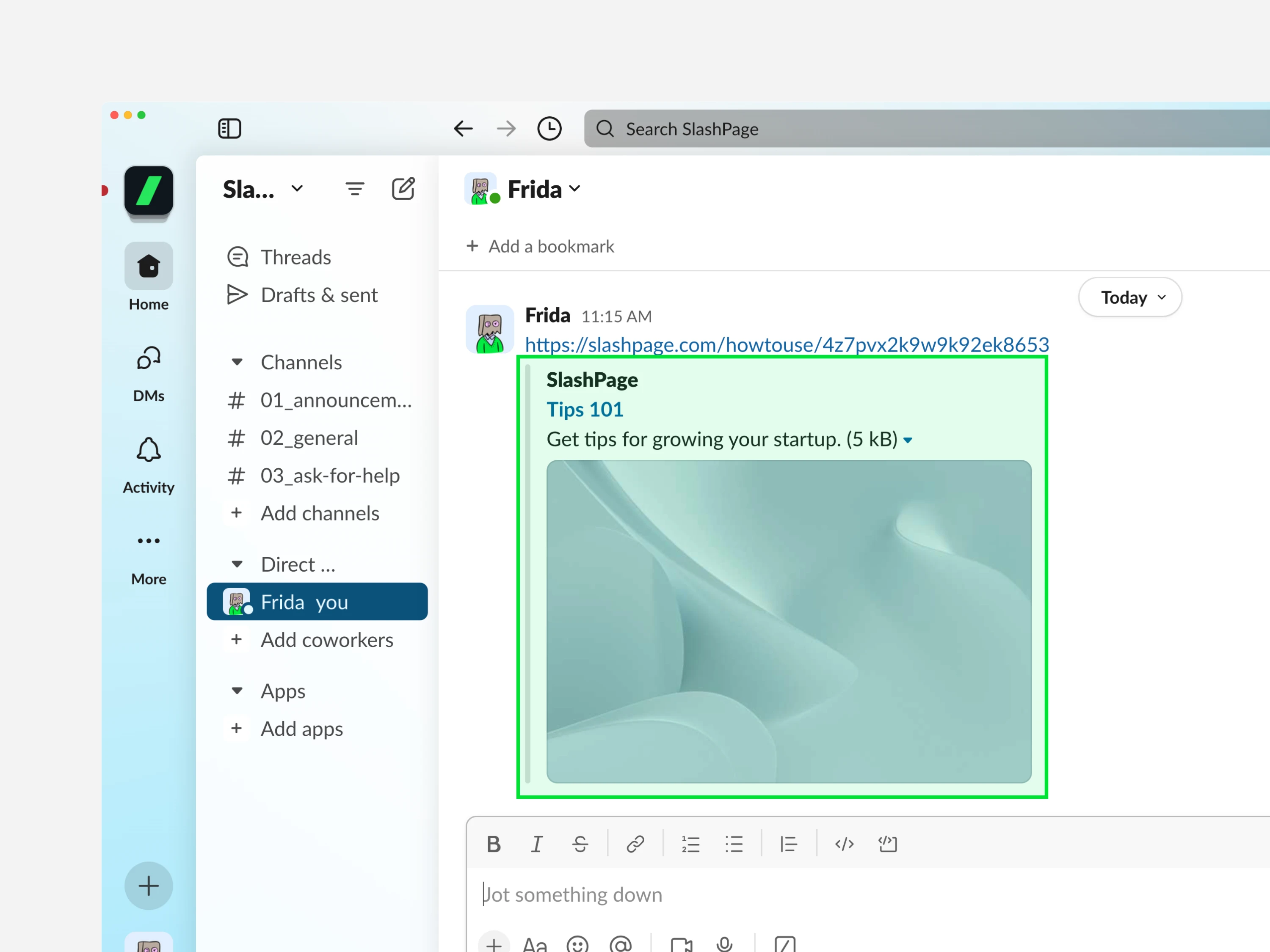Insert a link in message
1270x952 pixels.
click(635, 844)
